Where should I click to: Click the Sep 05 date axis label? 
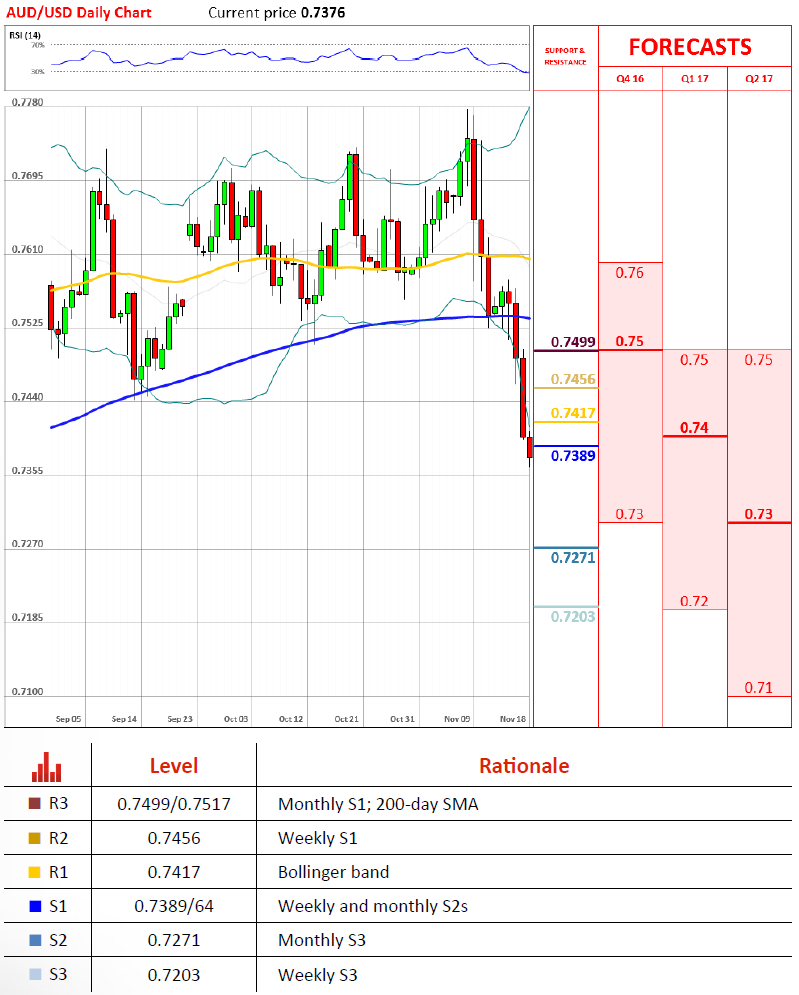click(69, 719)
